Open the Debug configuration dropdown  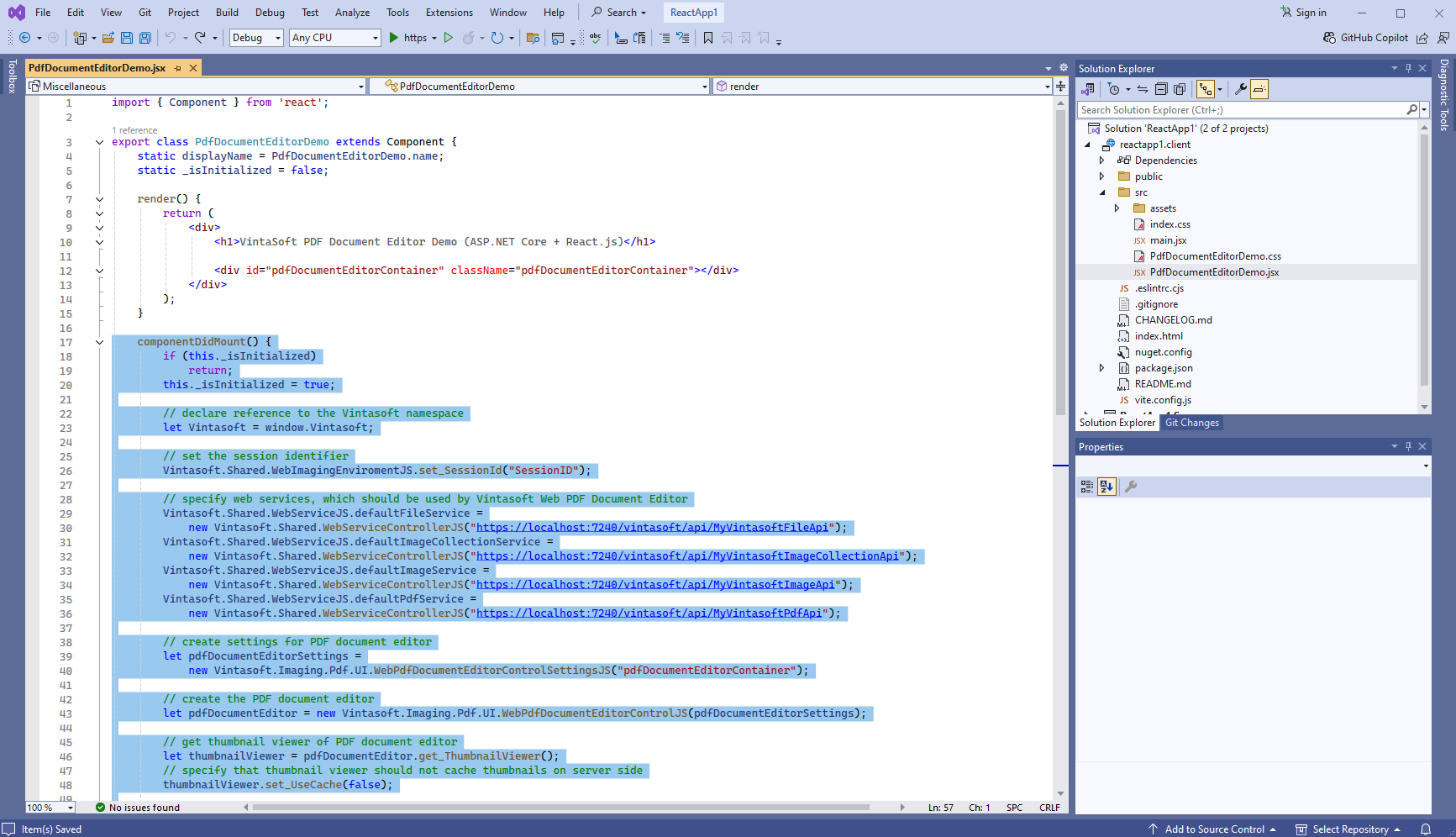[x=256, y=38]
